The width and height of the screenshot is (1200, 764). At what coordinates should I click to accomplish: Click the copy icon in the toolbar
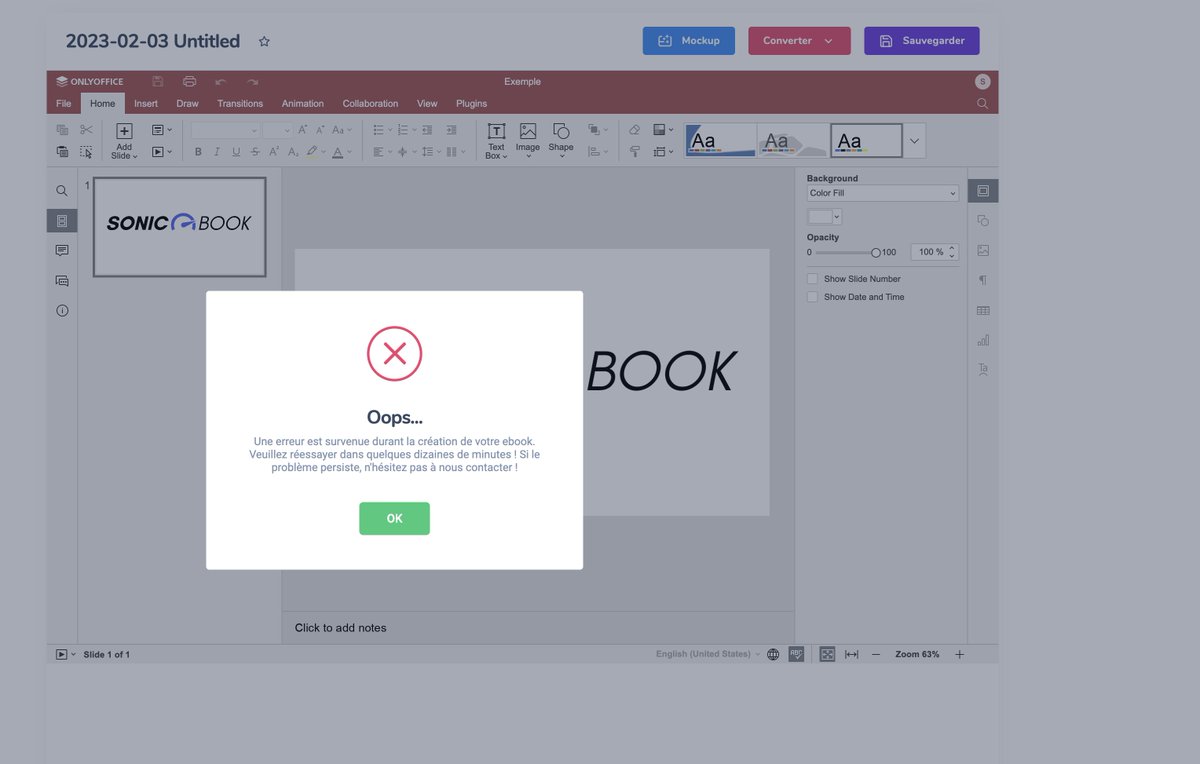click(62, 130)
